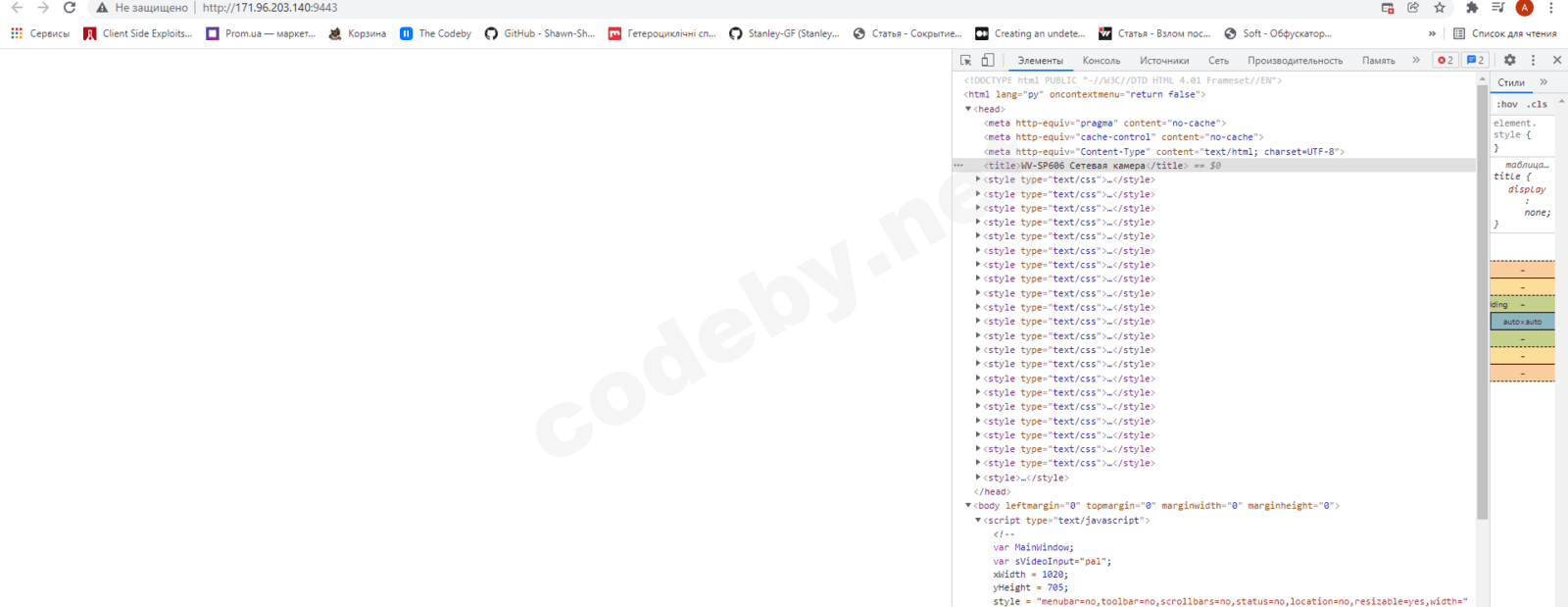Open the Статья - Сокрытие bookmark

coord(907,33)
